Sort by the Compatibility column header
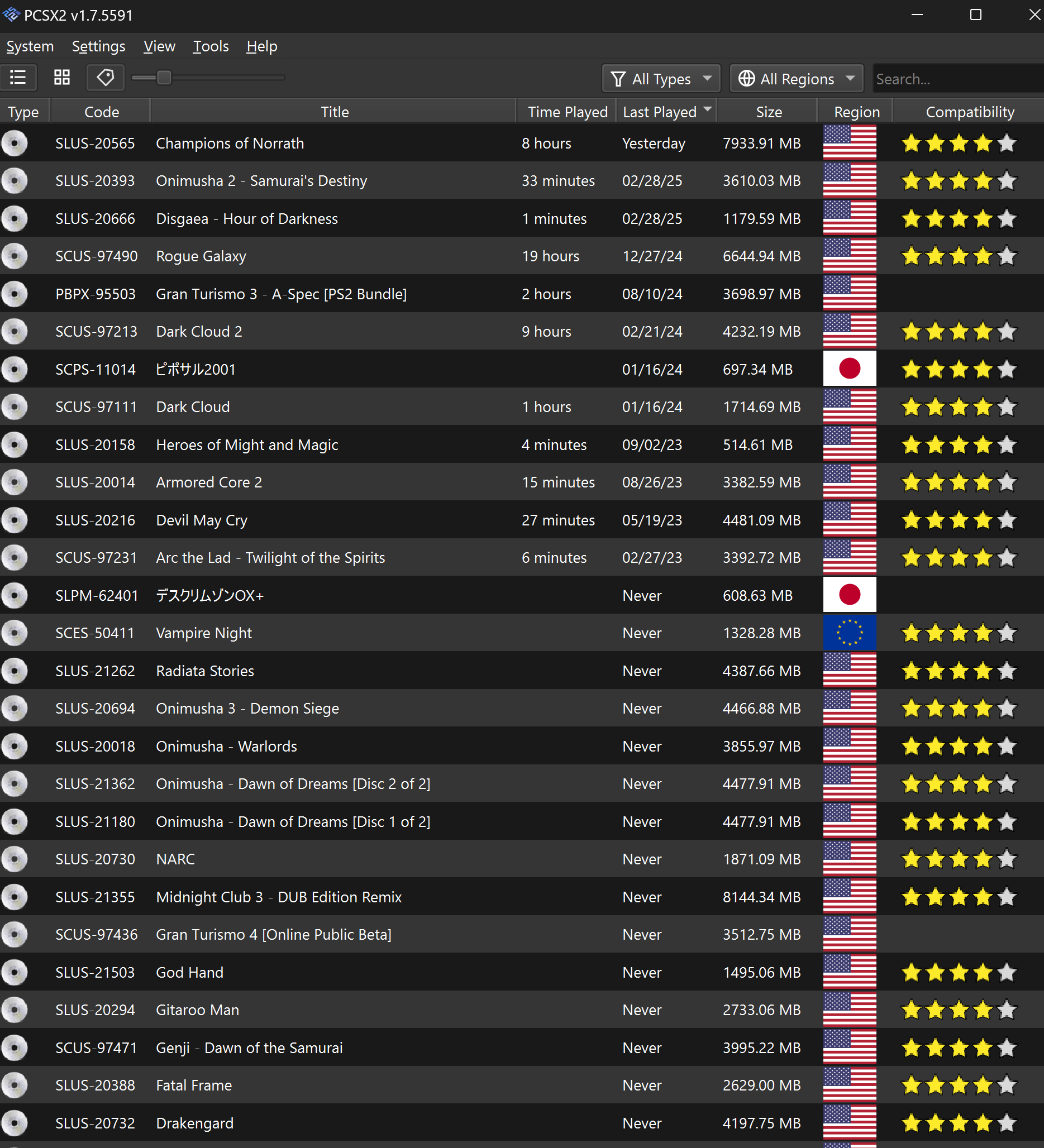Image resolution: width=1044 pixels, height=1148 pixels. (969, 112)
